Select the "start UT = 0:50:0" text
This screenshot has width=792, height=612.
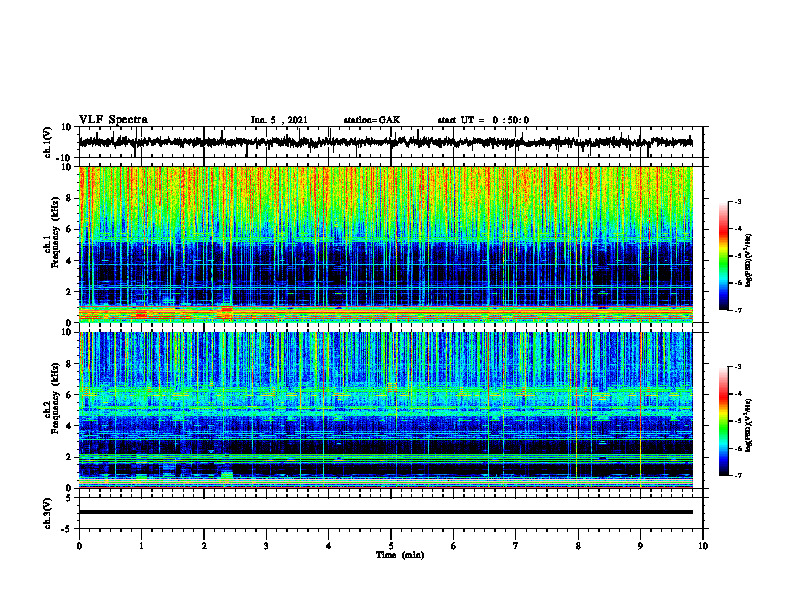pos(483,120)
